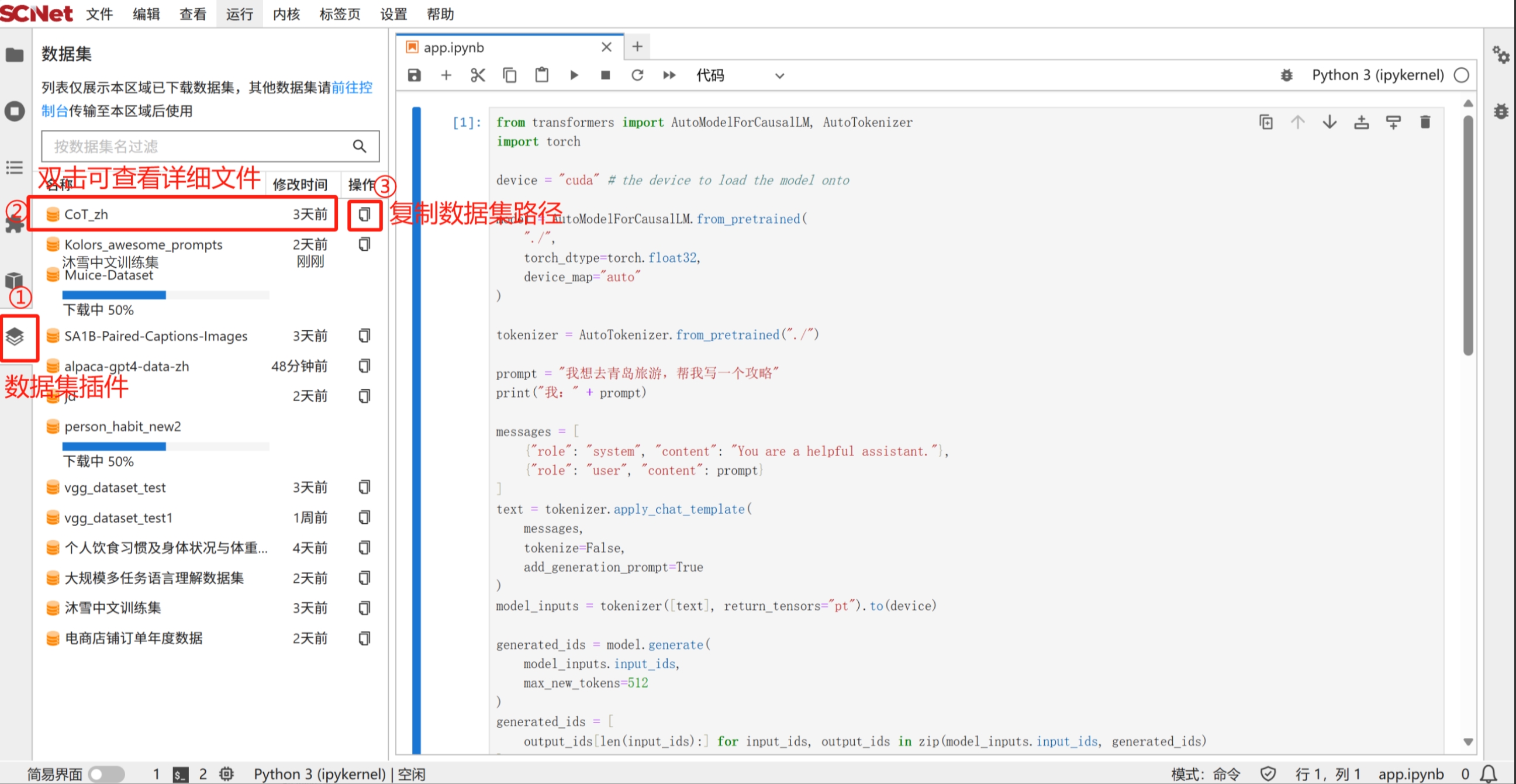
Task: Interrupt the kernel with the stop icon
Action: (x=605, y=75)
